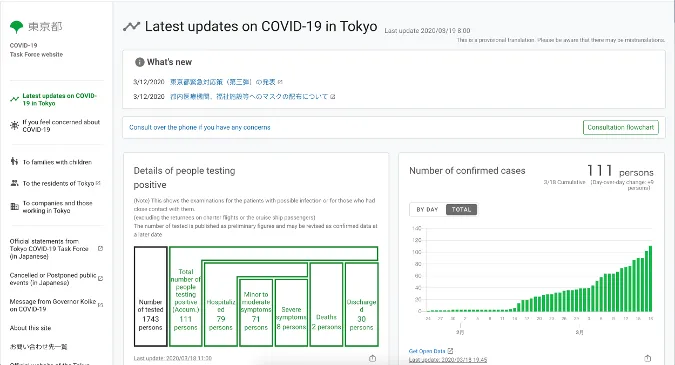Click share icon on testing details card
Viewport: 675px width, 365px height.
pyautogui.click(x=372, y=358)
